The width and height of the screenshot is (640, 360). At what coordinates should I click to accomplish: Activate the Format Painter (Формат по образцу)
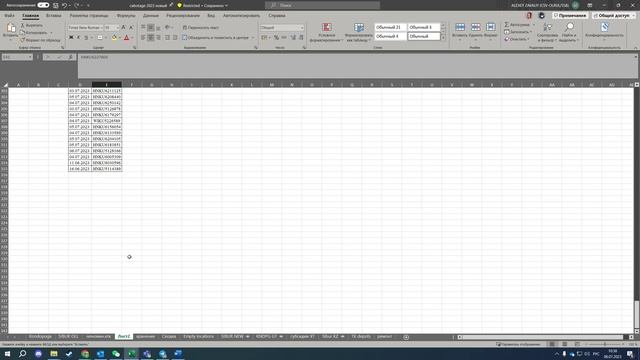click(x=40, y=40)
